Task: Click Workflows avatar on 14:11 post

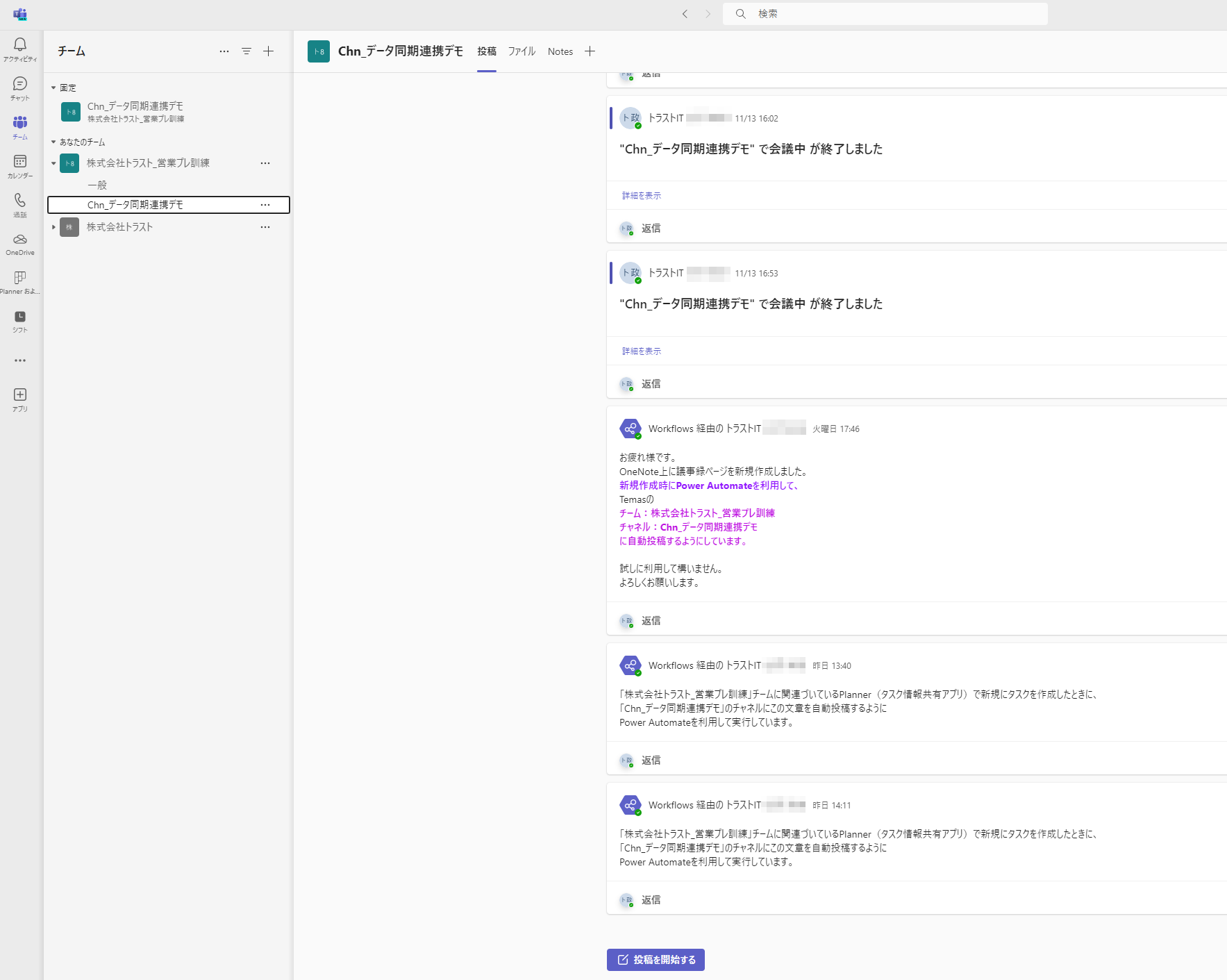Action: 631,805
